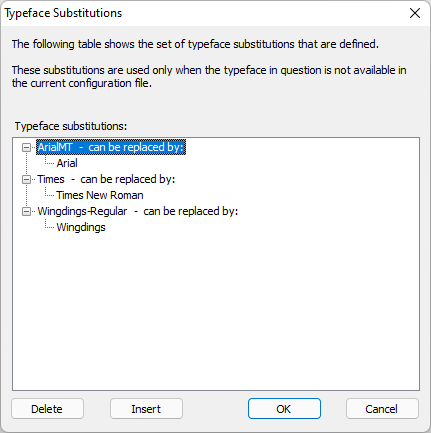Viewport: 431px width, 433px height.
Task: Click the Delete button
Action: (47, 409)
